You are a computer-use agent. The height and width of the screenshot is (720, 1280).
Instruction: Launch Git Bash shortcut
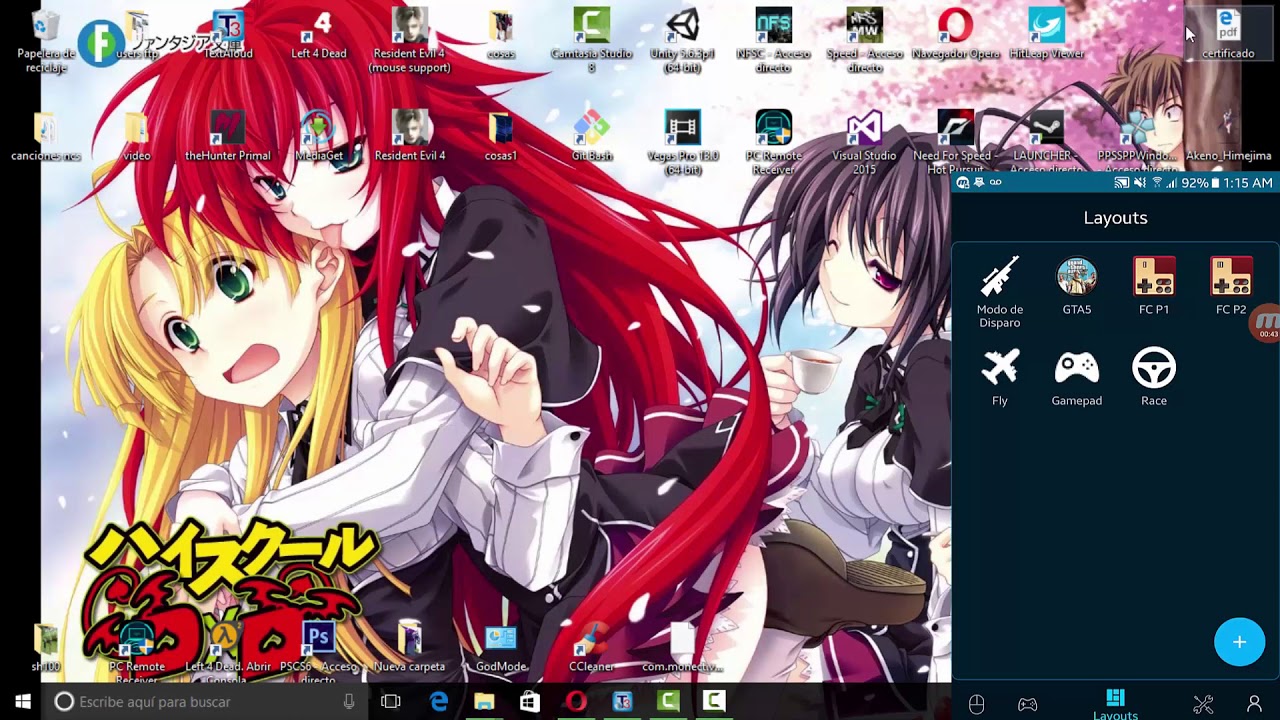[592, 138]
